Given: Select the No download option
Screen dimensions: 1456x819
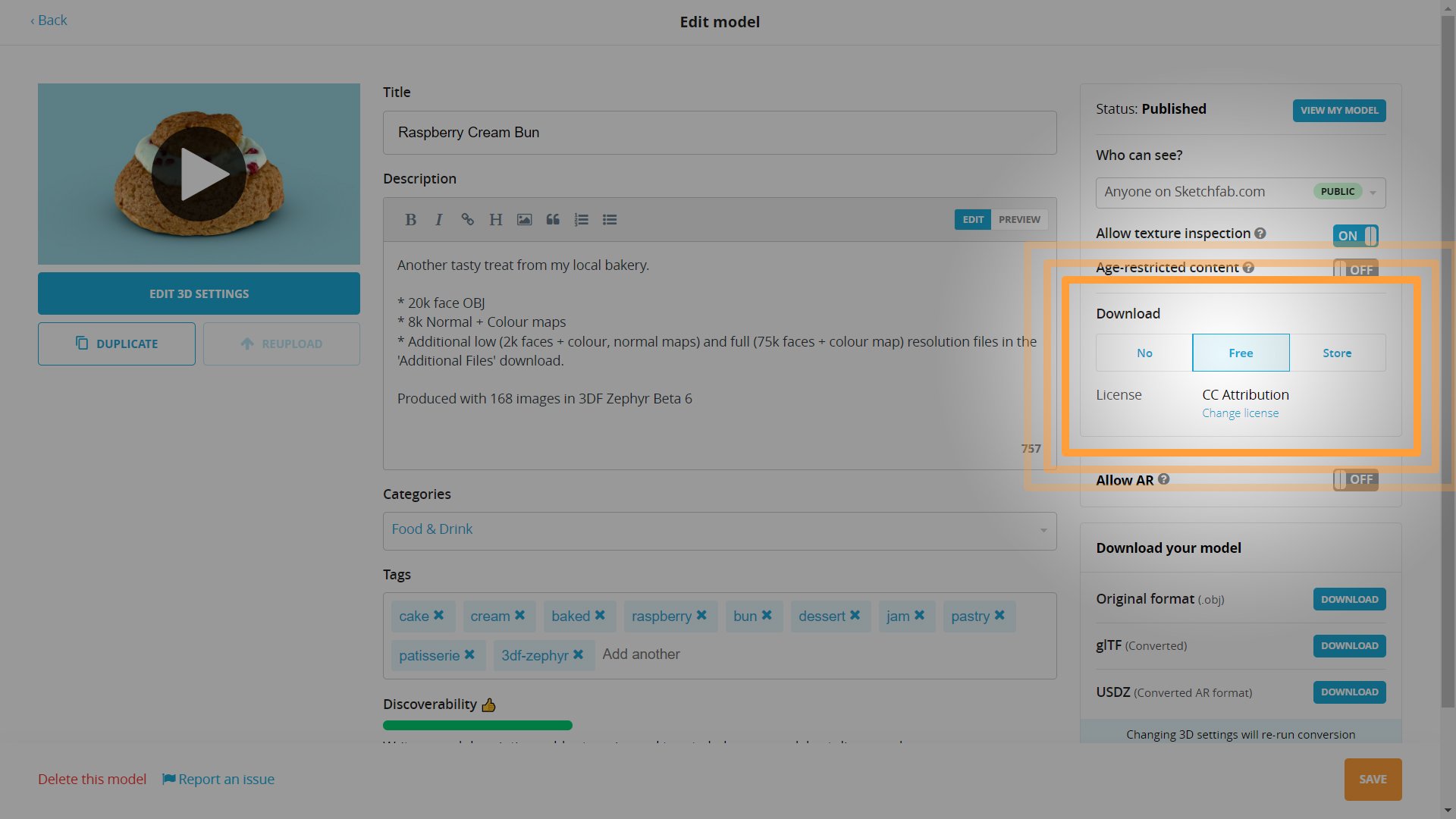Looking at the screenshot, I should click(x=1144, y=353).
